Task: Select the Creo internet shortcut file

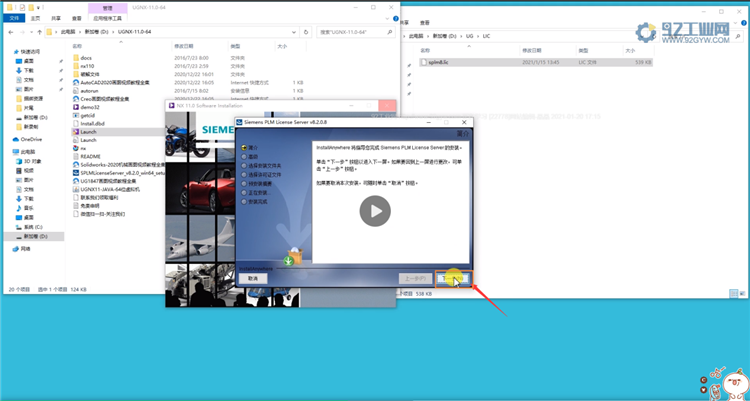Action: pyautogui.click(x=105, y=99)
